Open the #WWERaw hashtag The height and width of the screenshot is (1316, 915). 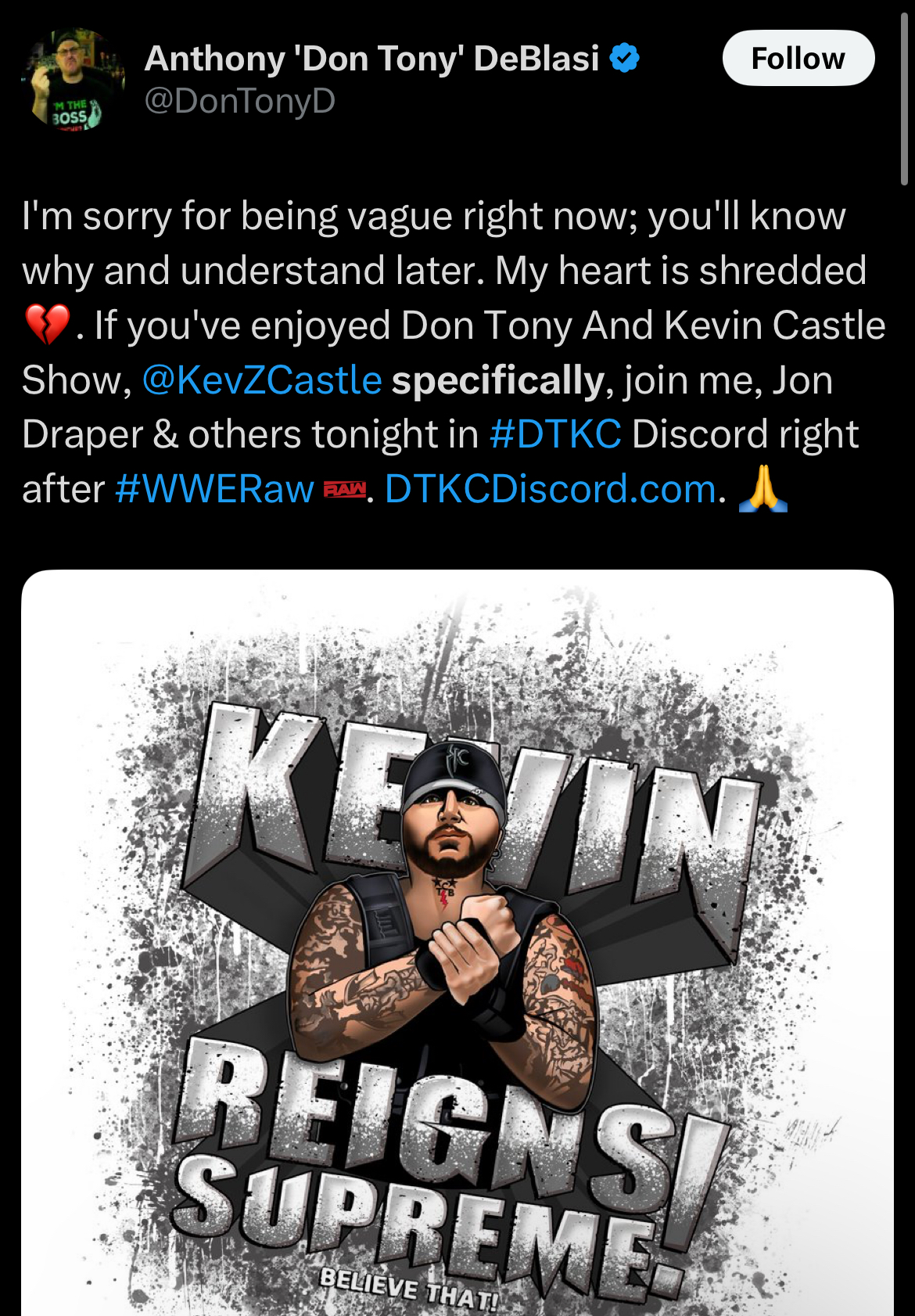tap(214, 490)
